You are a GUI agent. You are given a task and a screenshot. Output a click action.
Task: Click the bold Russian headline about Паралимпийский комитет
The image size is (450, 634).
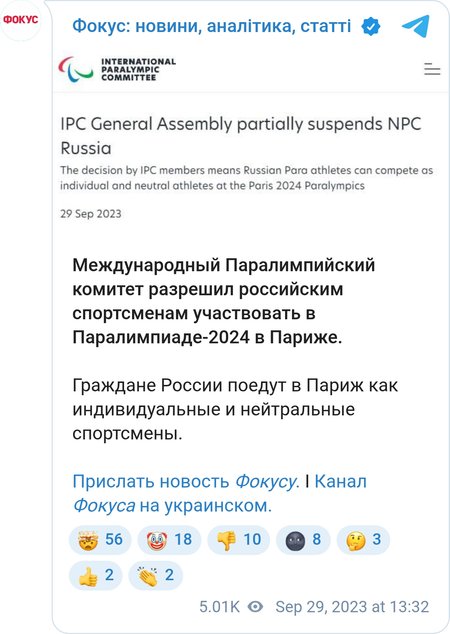pyautogui.click(x=224, y=301)
